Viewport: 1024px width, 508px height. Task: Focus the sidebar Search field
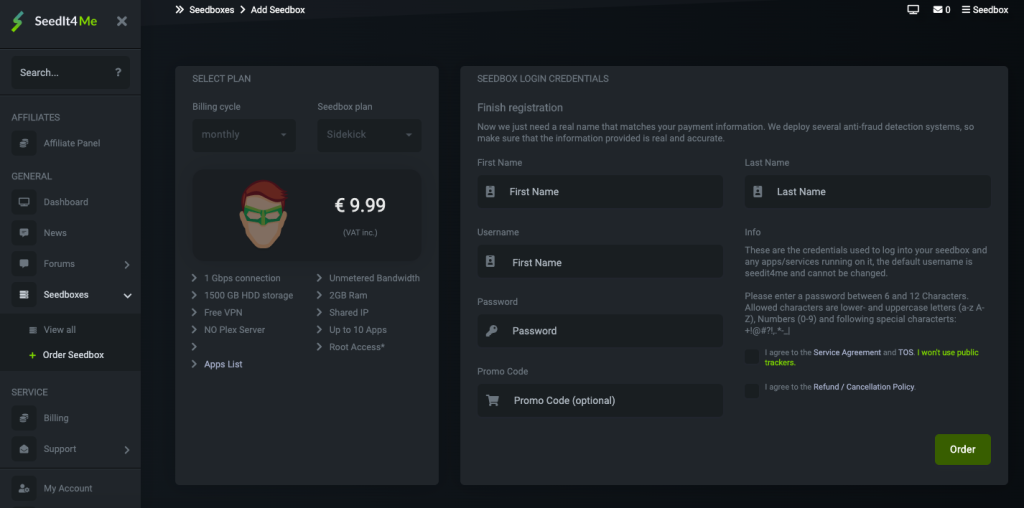[71, 72]
